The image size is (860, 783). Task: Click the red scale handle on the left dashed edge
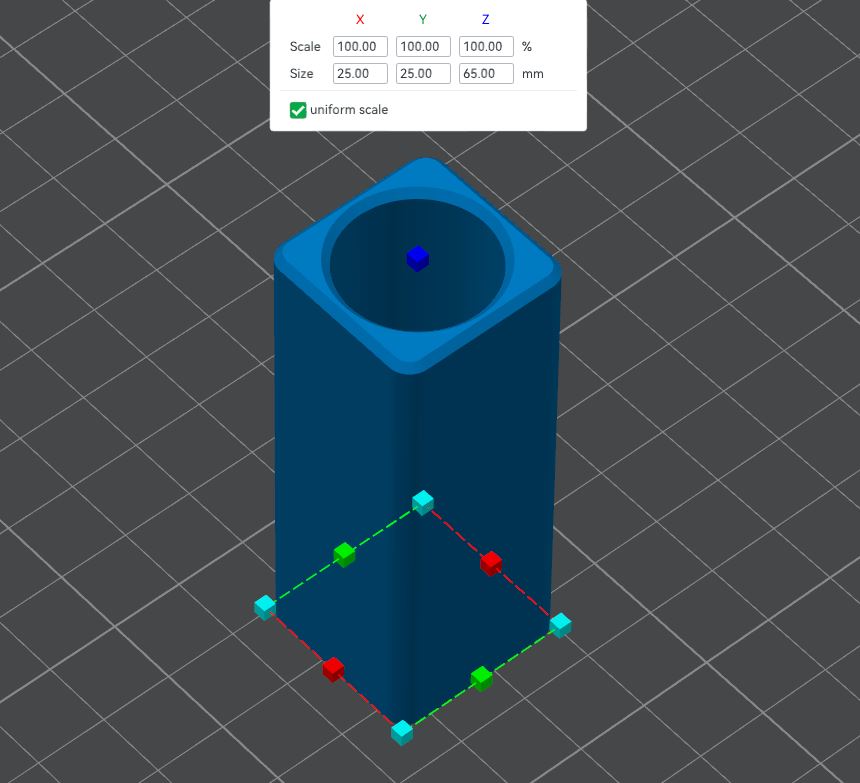[333, 669]
